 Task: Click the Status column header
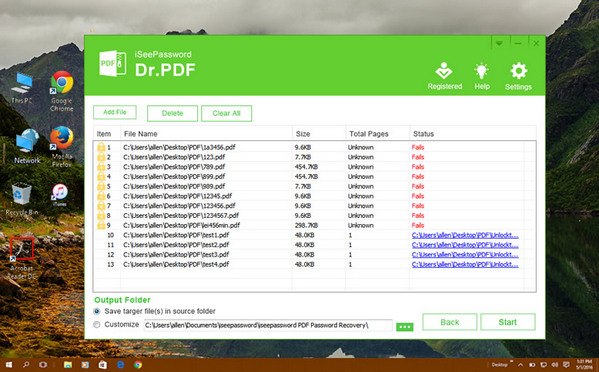tap(473, 134)
